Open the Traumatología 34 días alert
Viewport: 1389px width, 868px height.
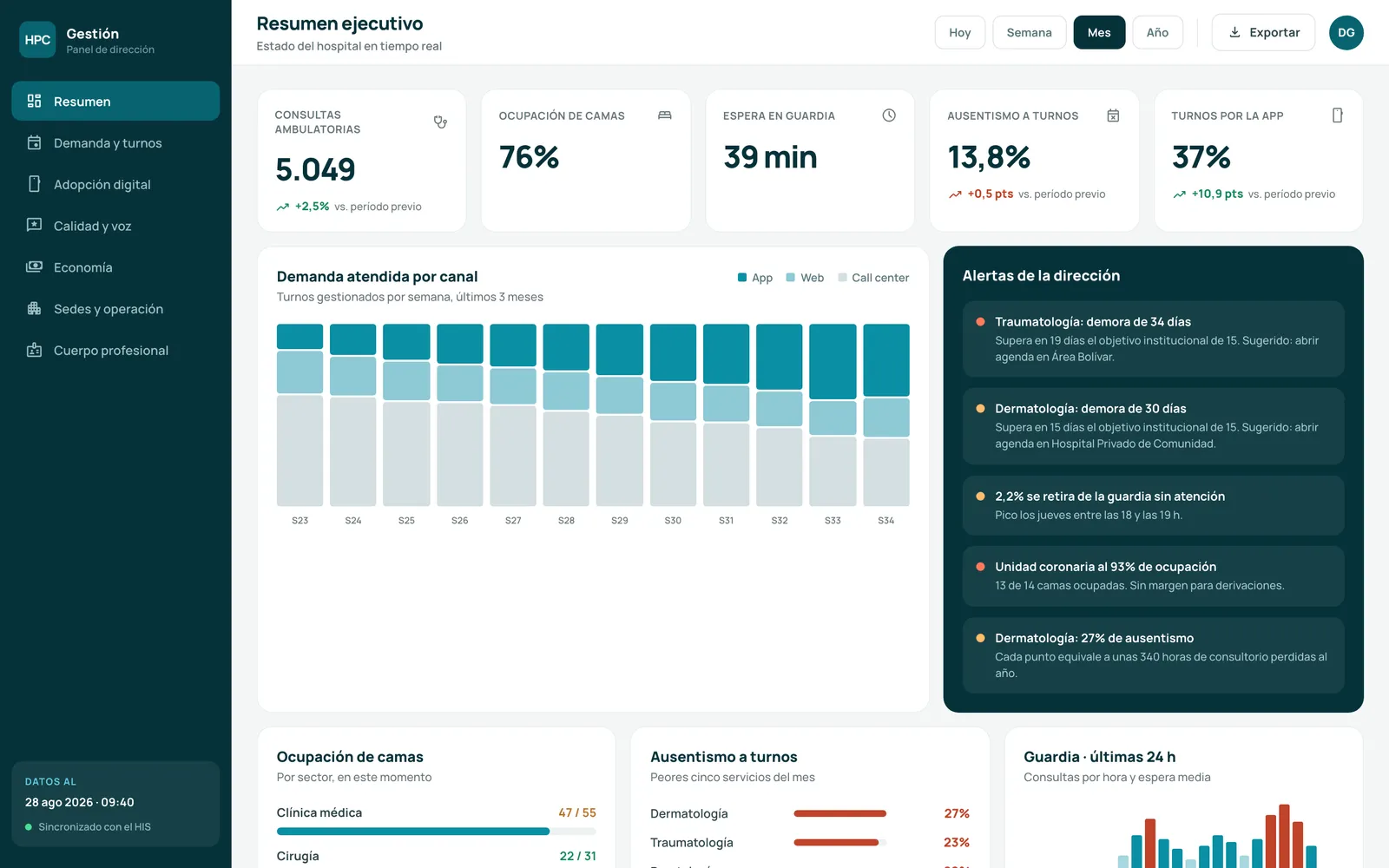tap(1153, 339)
